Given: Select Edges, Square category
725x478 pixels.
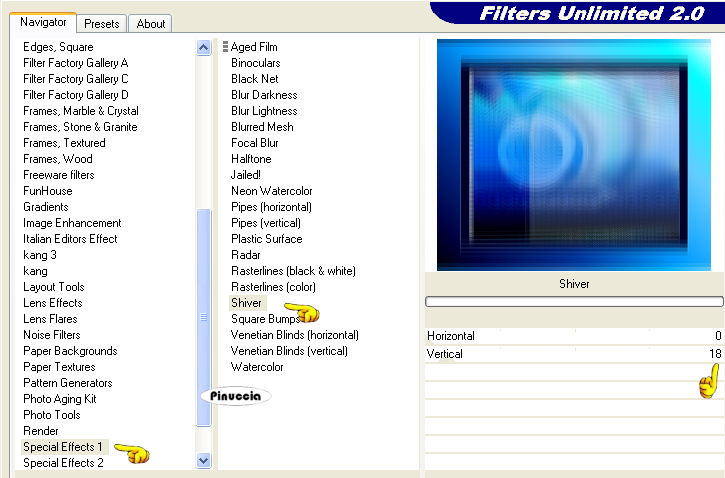Looking at the screenshot, I should pos(58,47).
